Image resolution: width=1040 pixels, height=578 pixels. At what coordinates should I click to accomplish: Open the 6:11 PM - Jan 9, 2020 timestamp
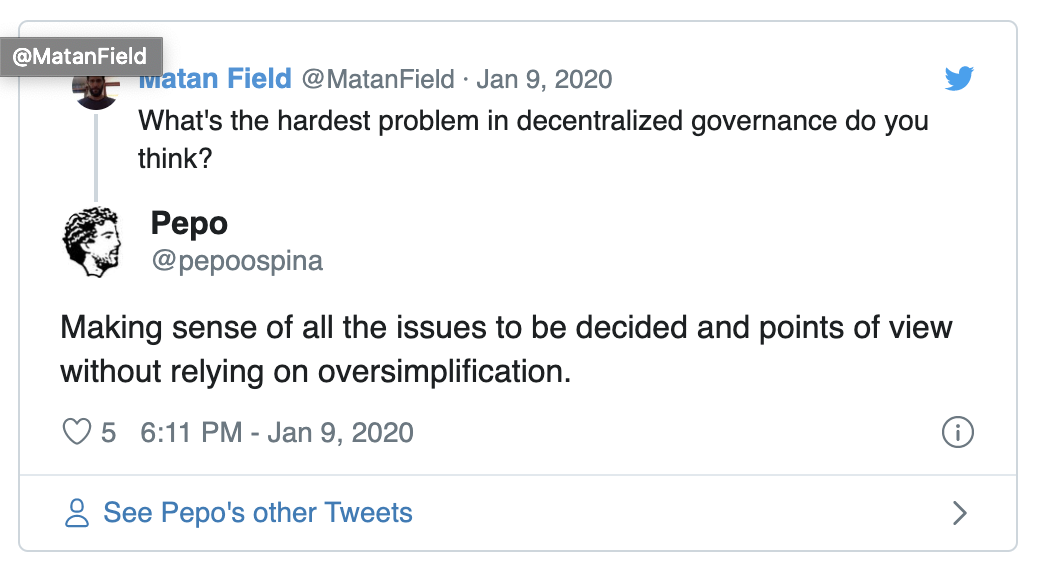tap(277, 433)
